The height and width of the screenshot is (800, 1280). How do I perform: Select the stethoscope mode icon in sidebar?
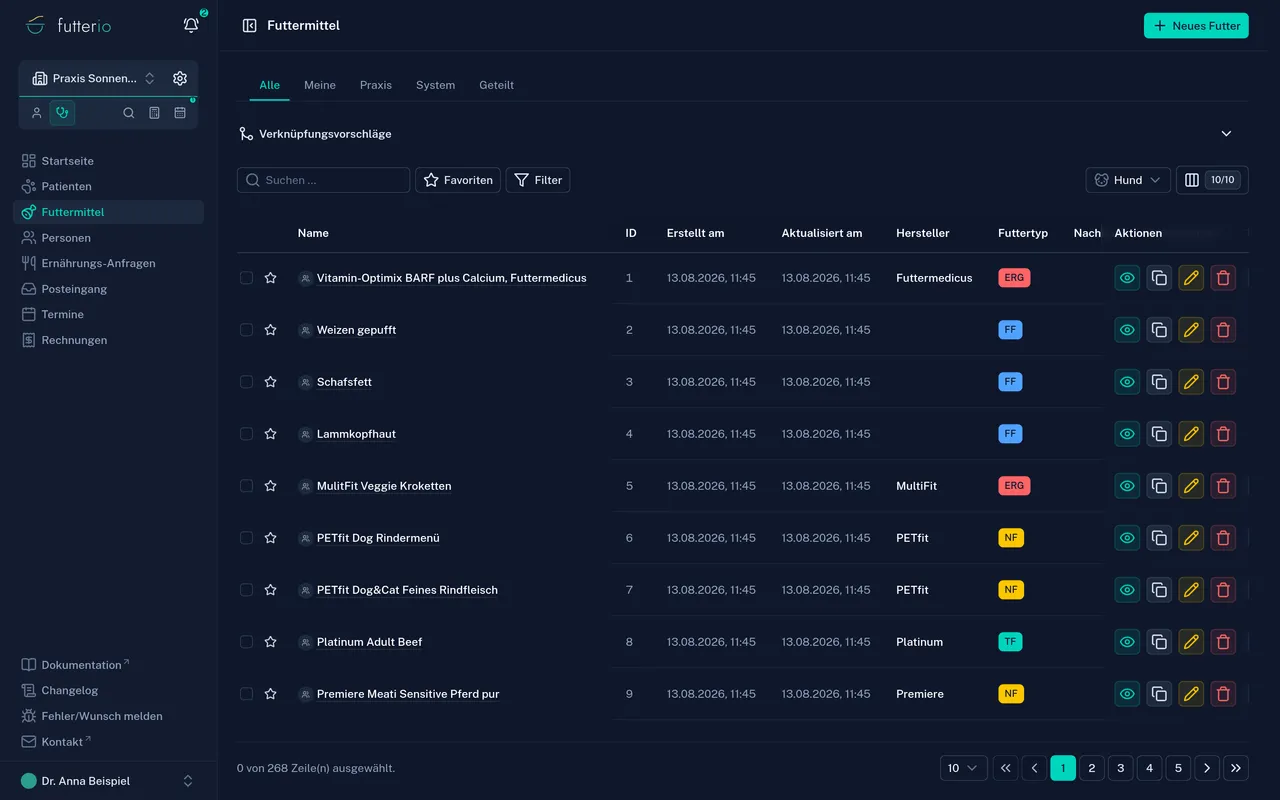62,113
